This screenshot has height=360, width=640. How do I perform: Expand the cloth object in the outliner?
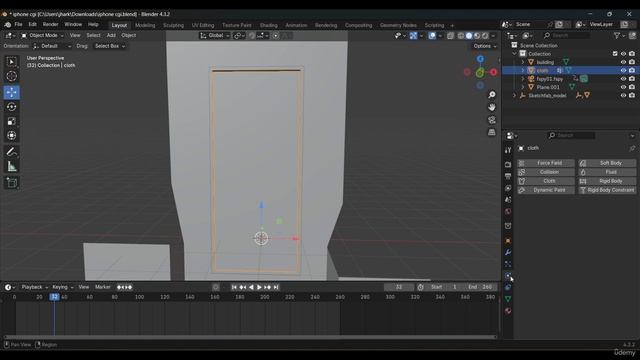523,70
